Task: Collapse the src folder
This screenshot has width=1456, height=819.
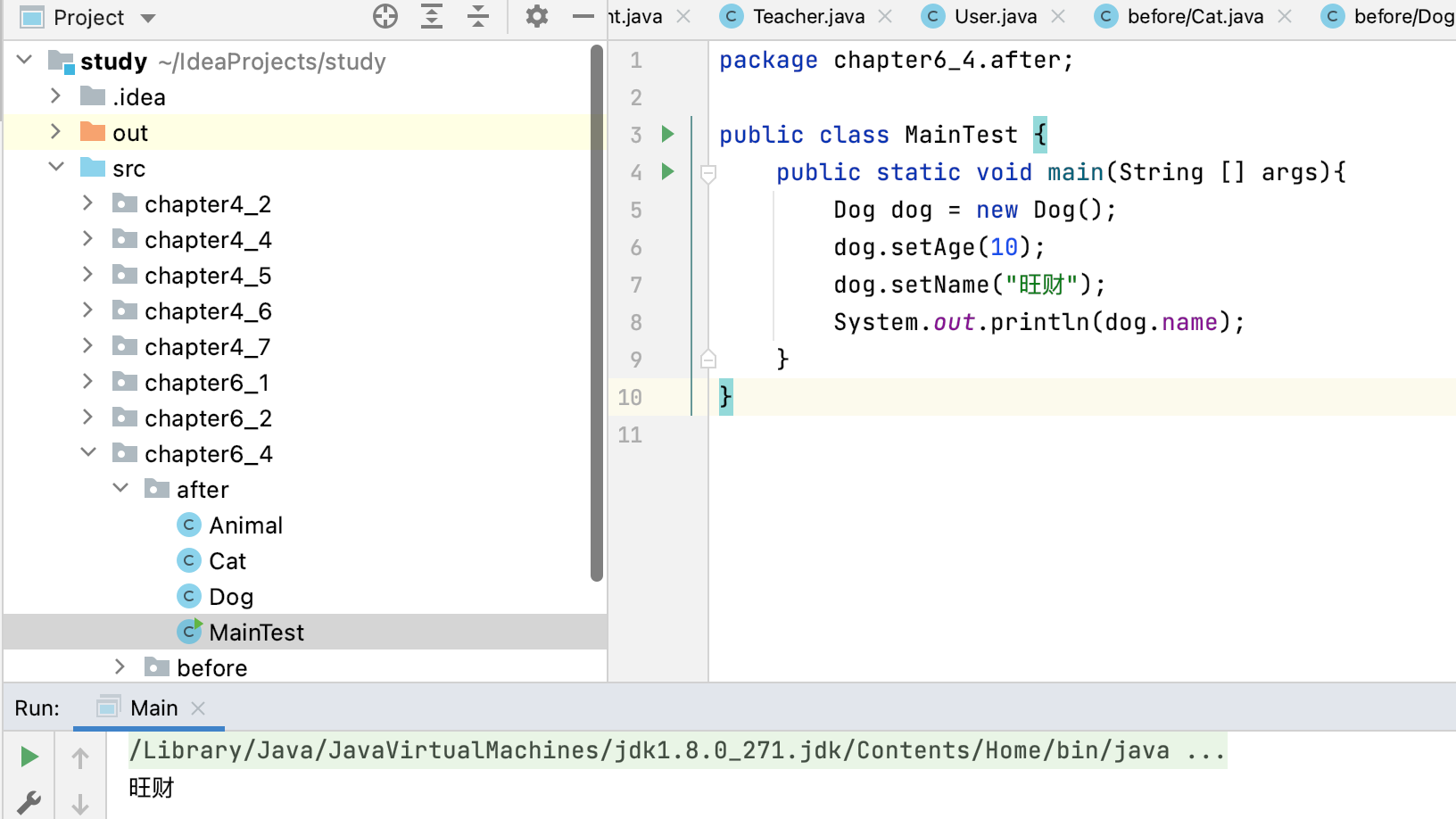Action: pos(56,167)
